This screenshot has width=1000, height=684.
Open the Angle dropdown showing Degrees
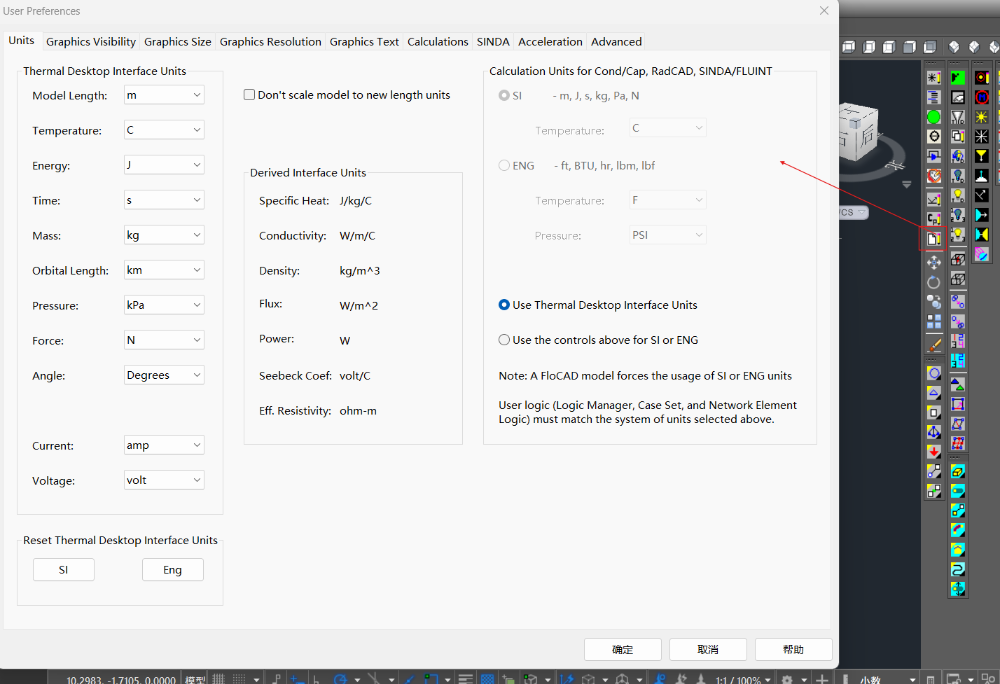tap(164, 375)
